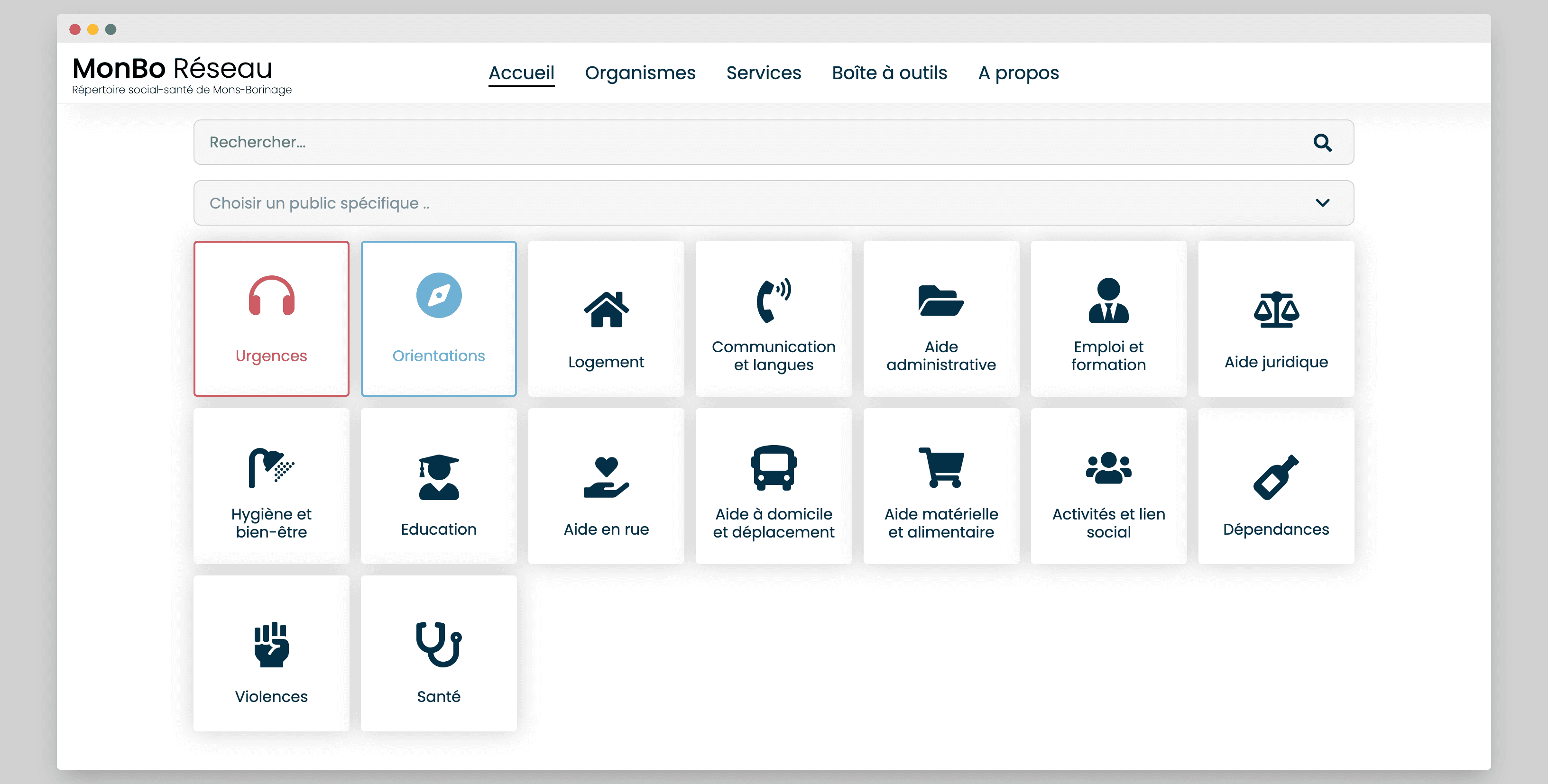1548x784 pixels.
Task: Open the Aide administrative folder icon
Action: (941, 301)
